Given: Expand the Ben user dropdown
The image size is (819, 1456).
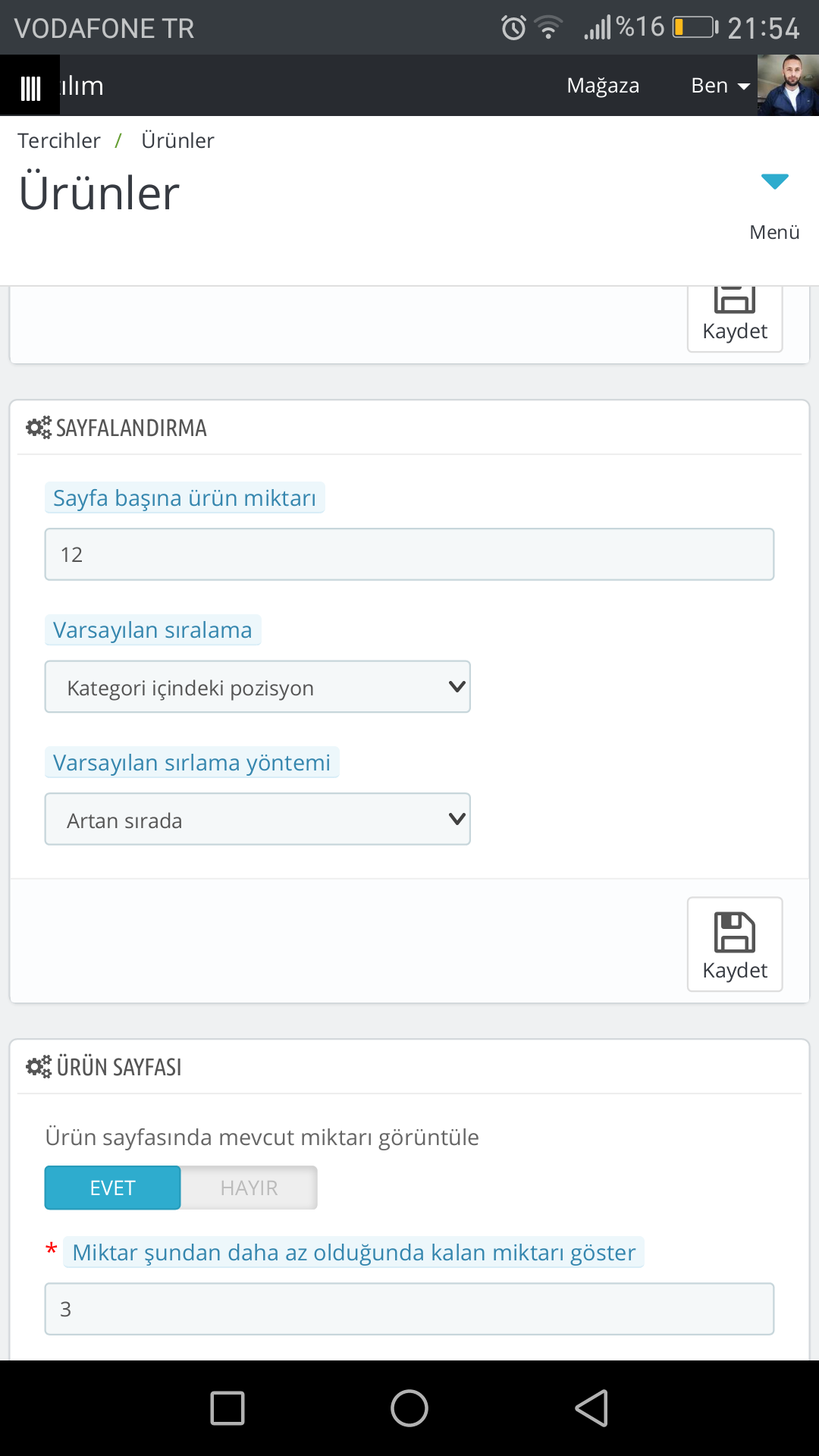Looking at the screenshot, I should pyautogui.click(x=720, y=86).
